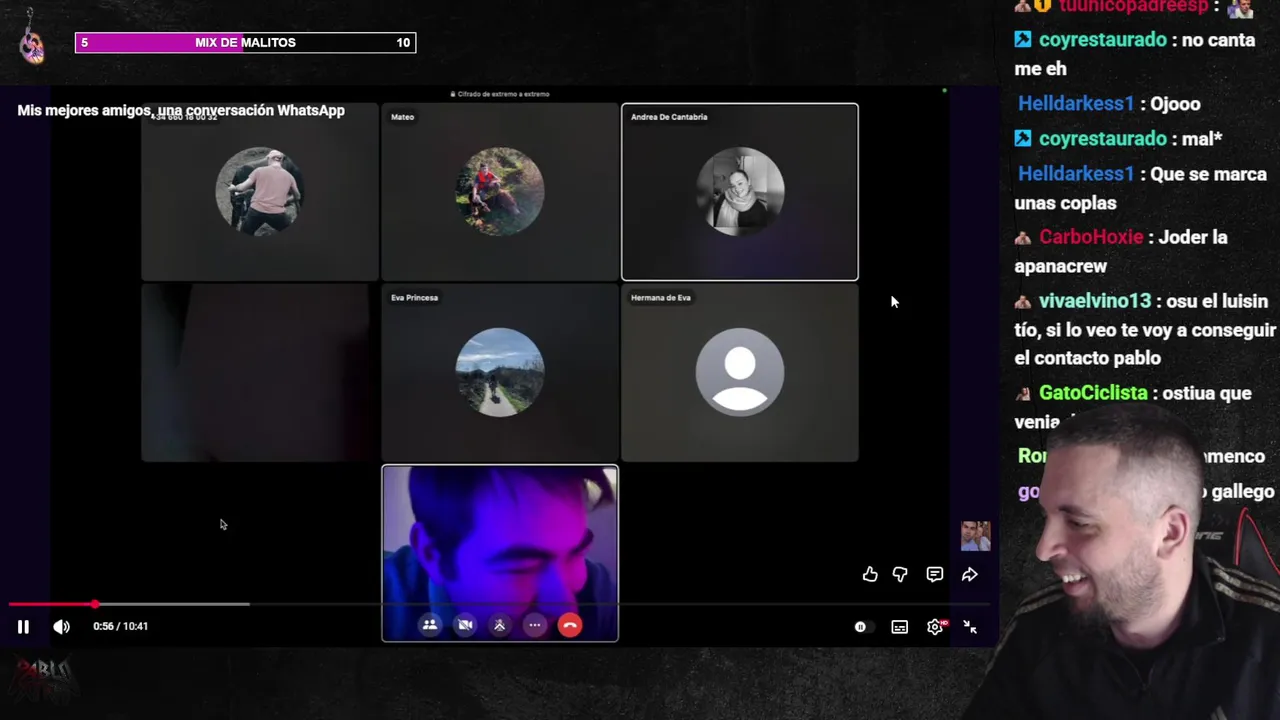The image size is (1280, 720).
Task: Like the video with thumbs up
Action: [870, 574]
